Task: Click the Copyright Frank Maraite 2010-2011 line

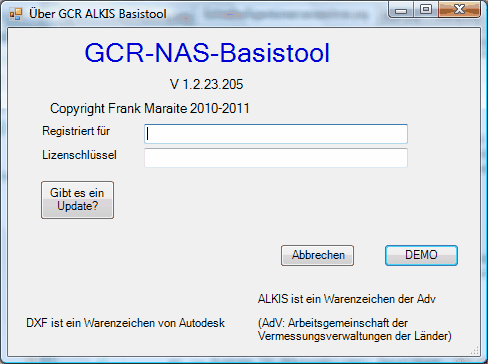Action: pyautogui.click(x=150, y=109)
